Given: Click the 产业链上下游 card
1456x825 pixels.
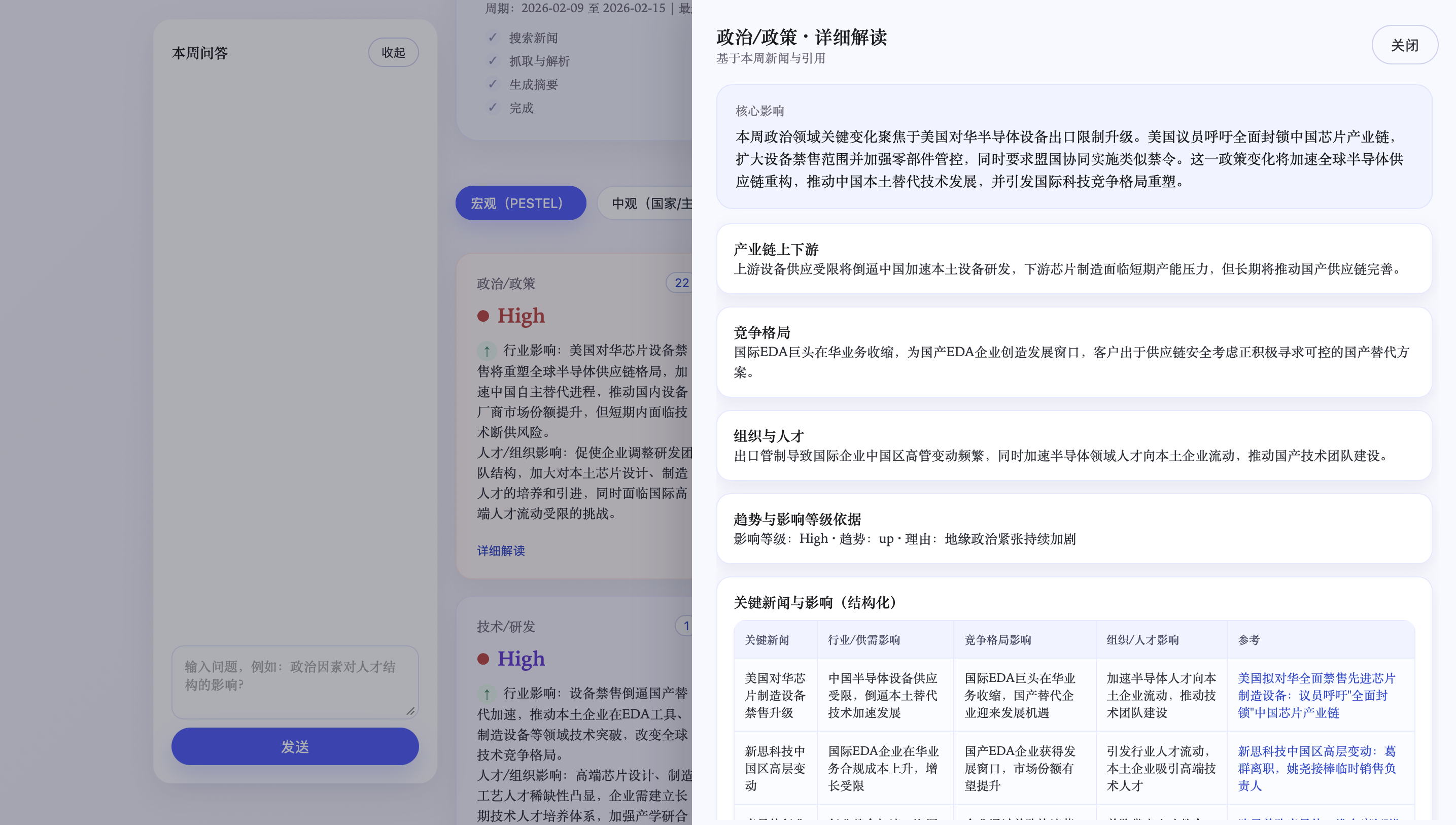Looking at the screenshot, I should pos(1073,258).
